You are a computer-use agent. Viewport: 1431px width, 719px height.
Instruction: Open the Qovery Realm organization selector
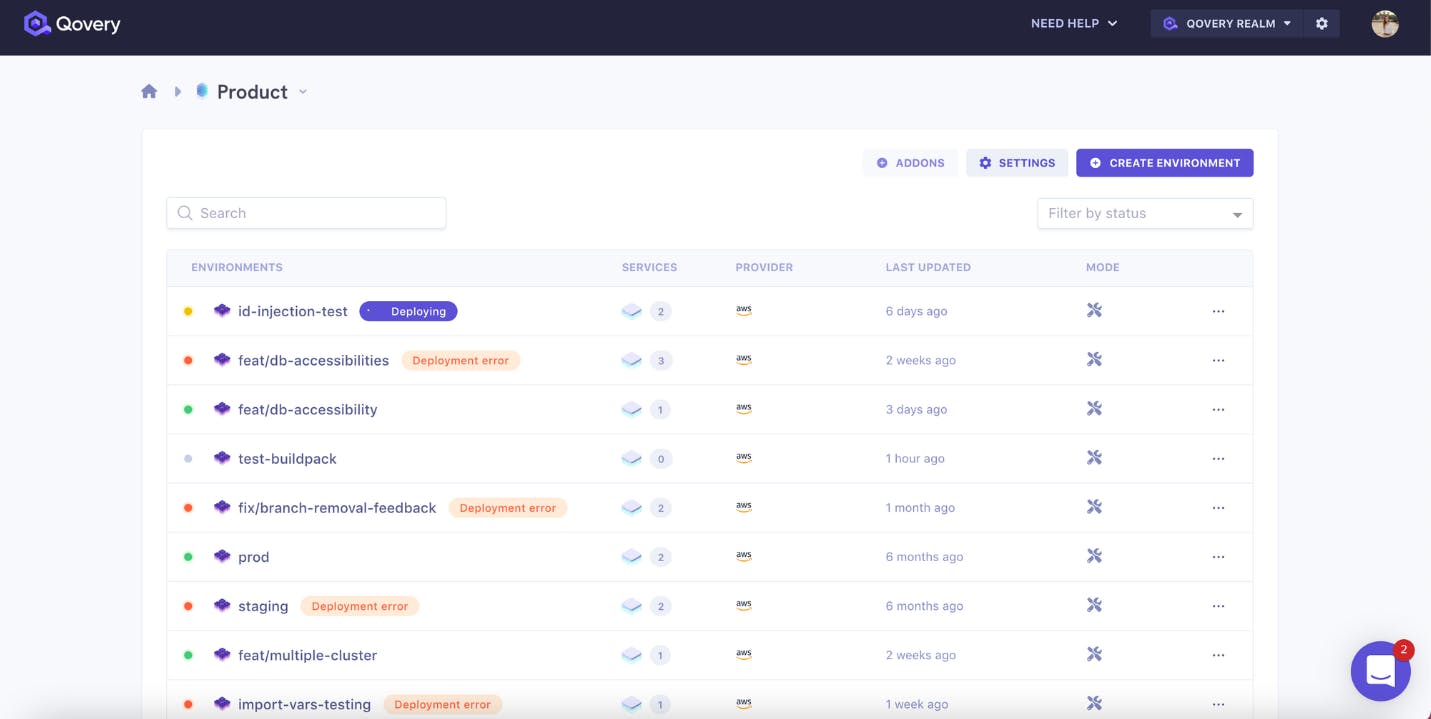pyautogui.click(x=1228, y=23)
